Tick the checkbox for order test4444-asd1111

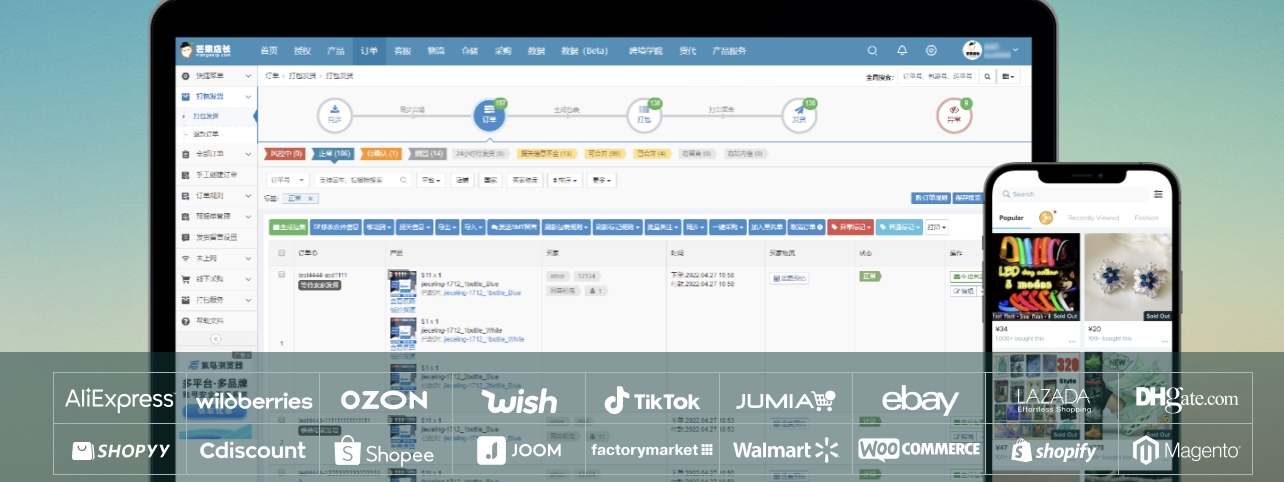[282, 274]
